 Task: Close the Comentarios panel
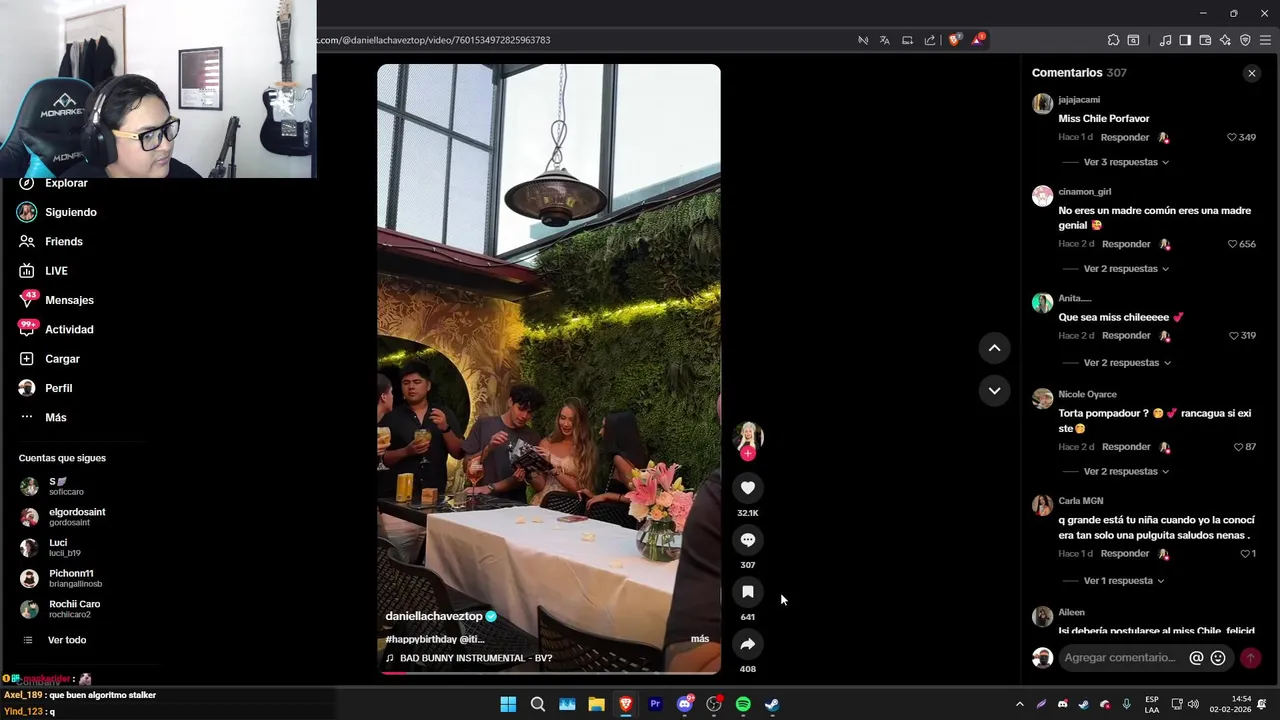pos(1251,73)
